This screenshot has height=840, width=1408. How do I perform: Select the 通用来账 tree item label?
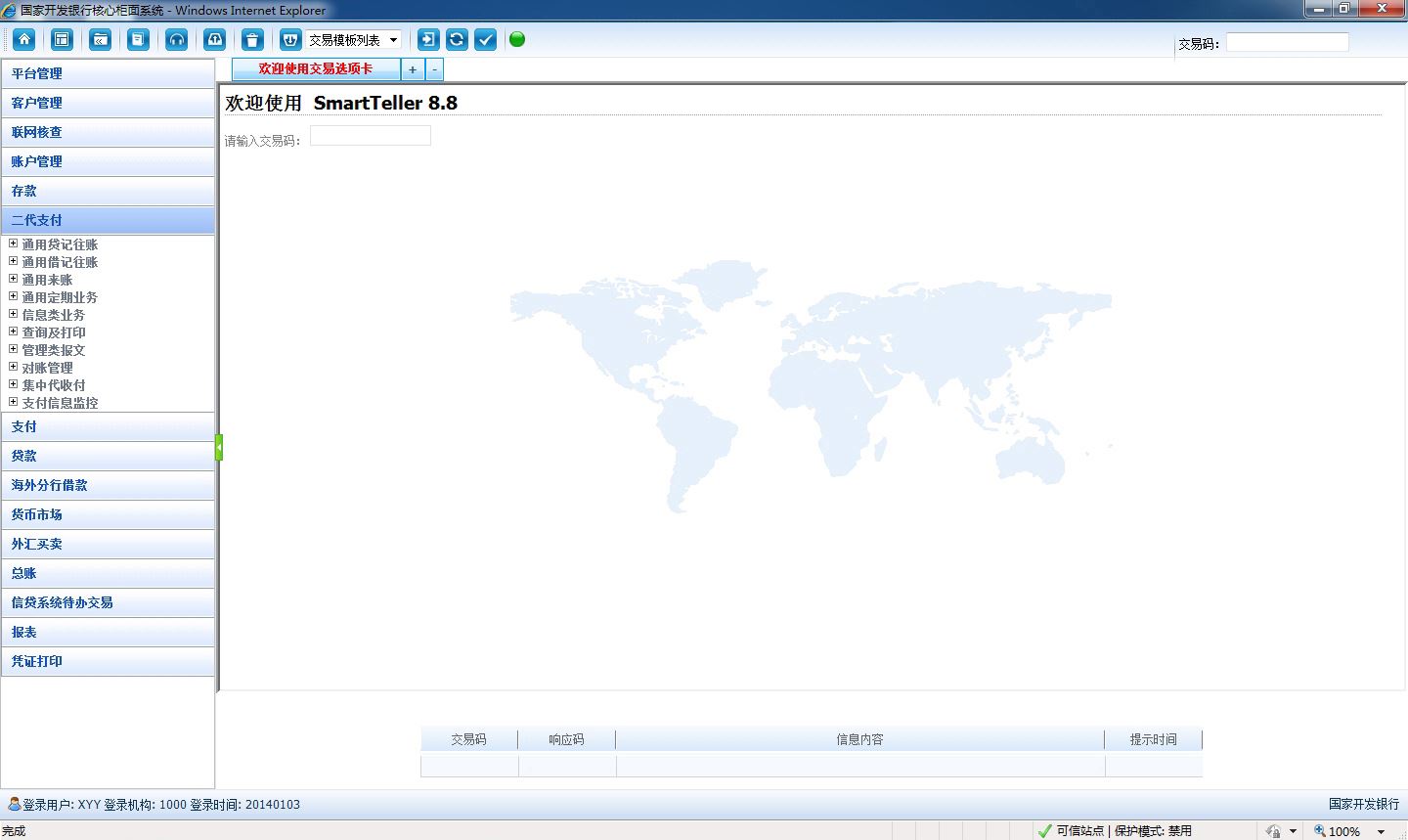tap(47, 280)
